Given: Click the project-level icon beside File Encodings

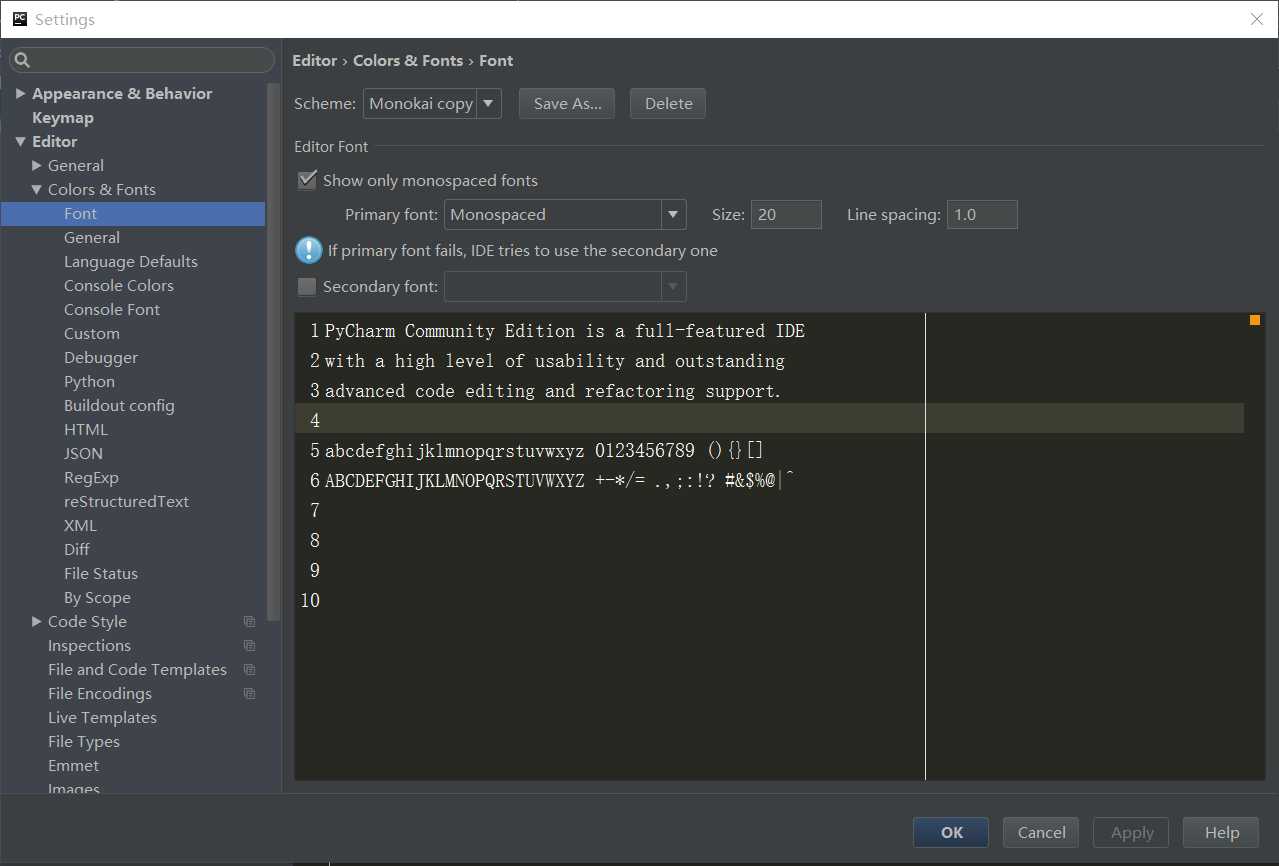Looking at the screenshot, I should click(x=249, y=694).
